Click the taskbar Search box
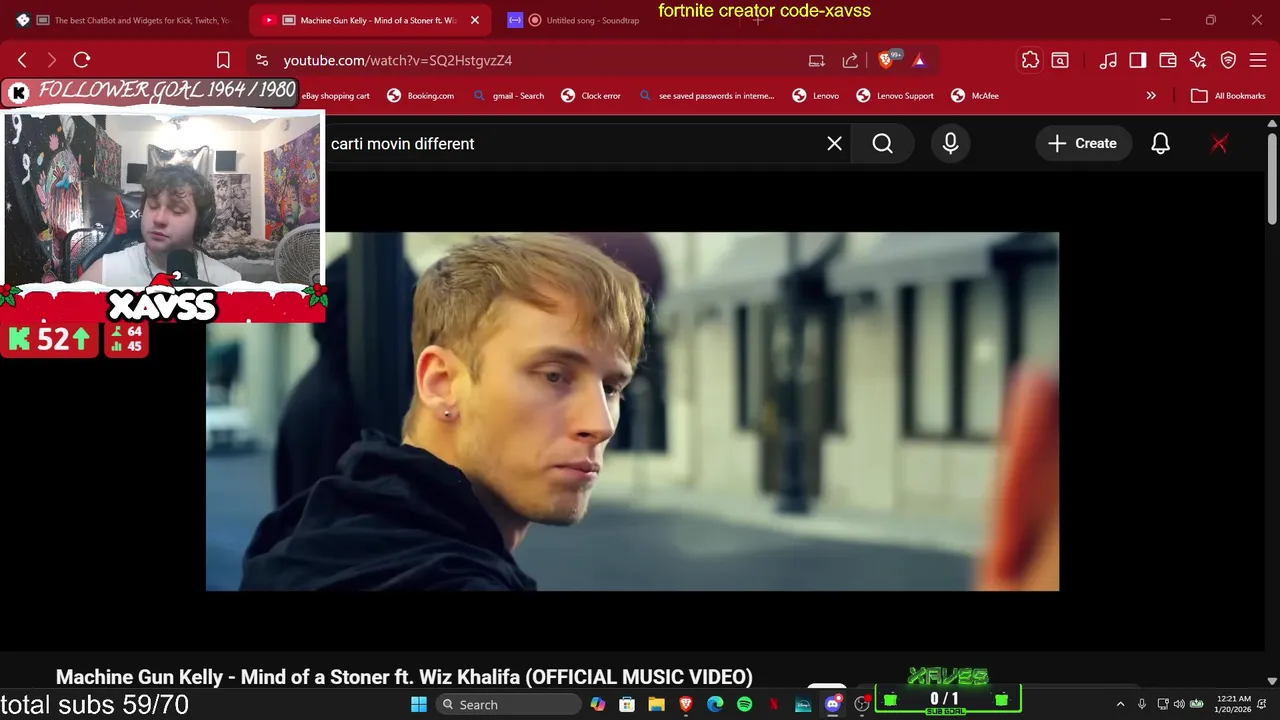This screenshot has height=720, width=1280. pos(508,705)
